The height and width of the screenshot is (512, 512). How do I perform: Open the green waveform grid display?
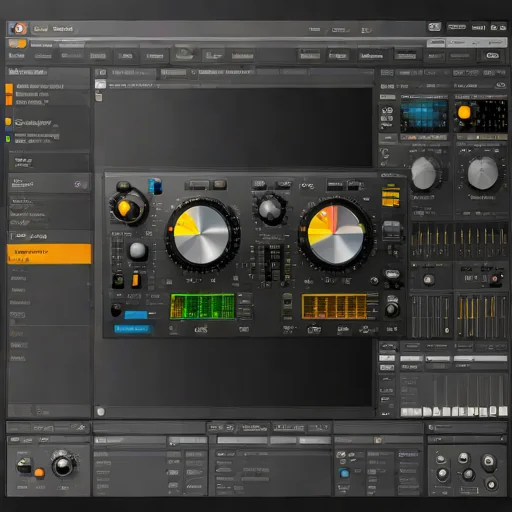(x=202, y=306)
